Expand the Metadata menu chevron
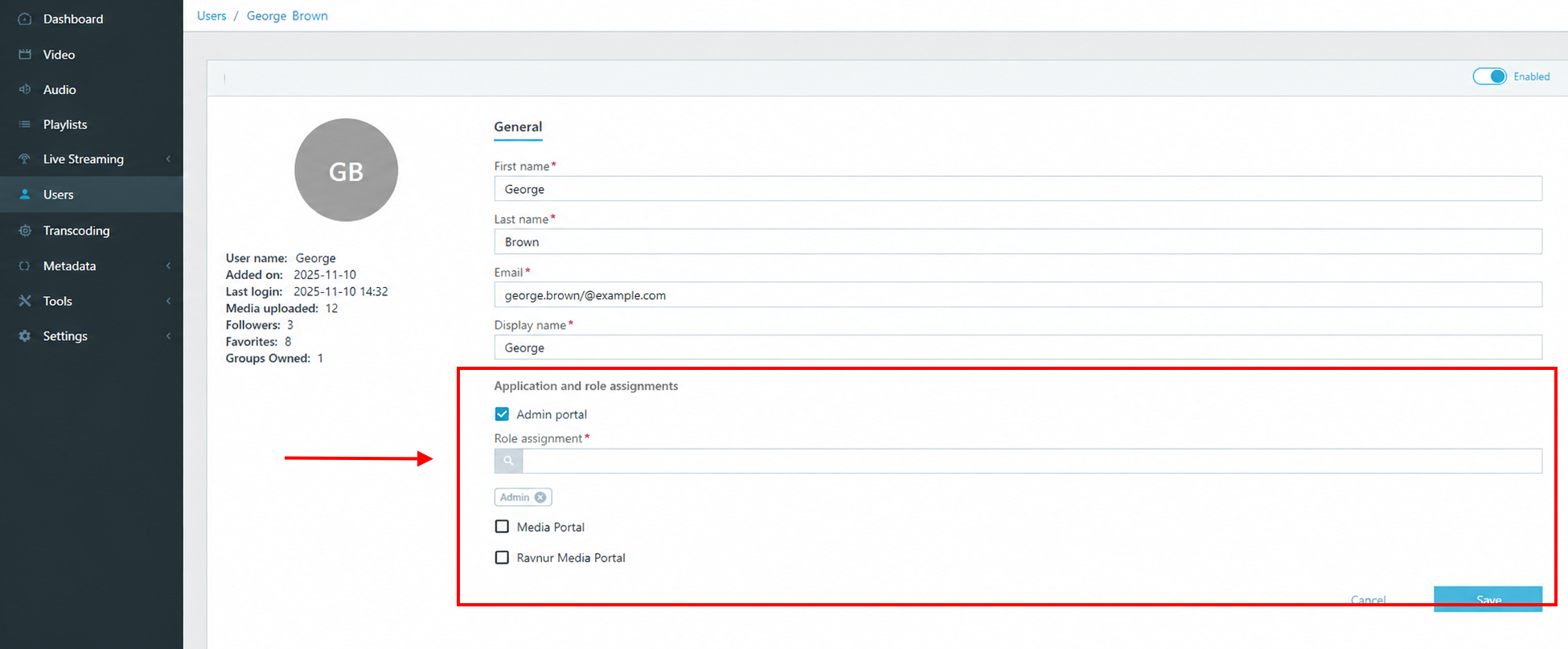This screenshot has height=649, width=1568. (x=168, y=265)
